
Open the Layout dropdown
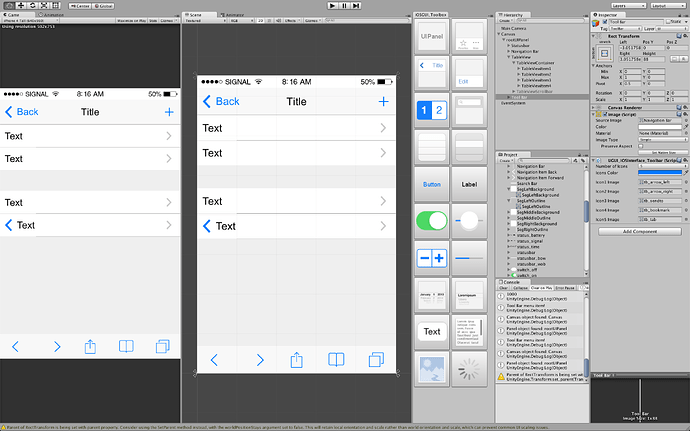point(667,6)
